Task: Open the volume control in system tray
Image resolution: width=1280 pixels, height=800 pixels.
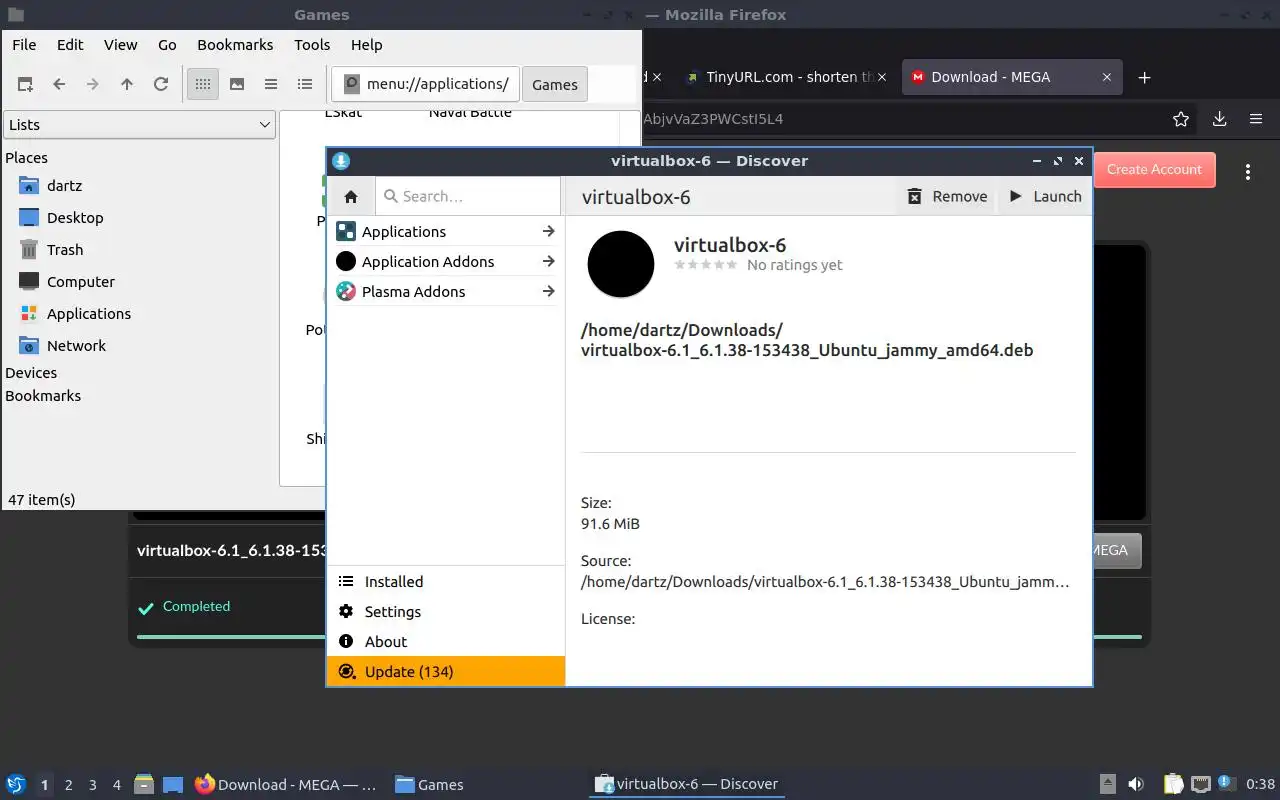Action: (1136, 784)
